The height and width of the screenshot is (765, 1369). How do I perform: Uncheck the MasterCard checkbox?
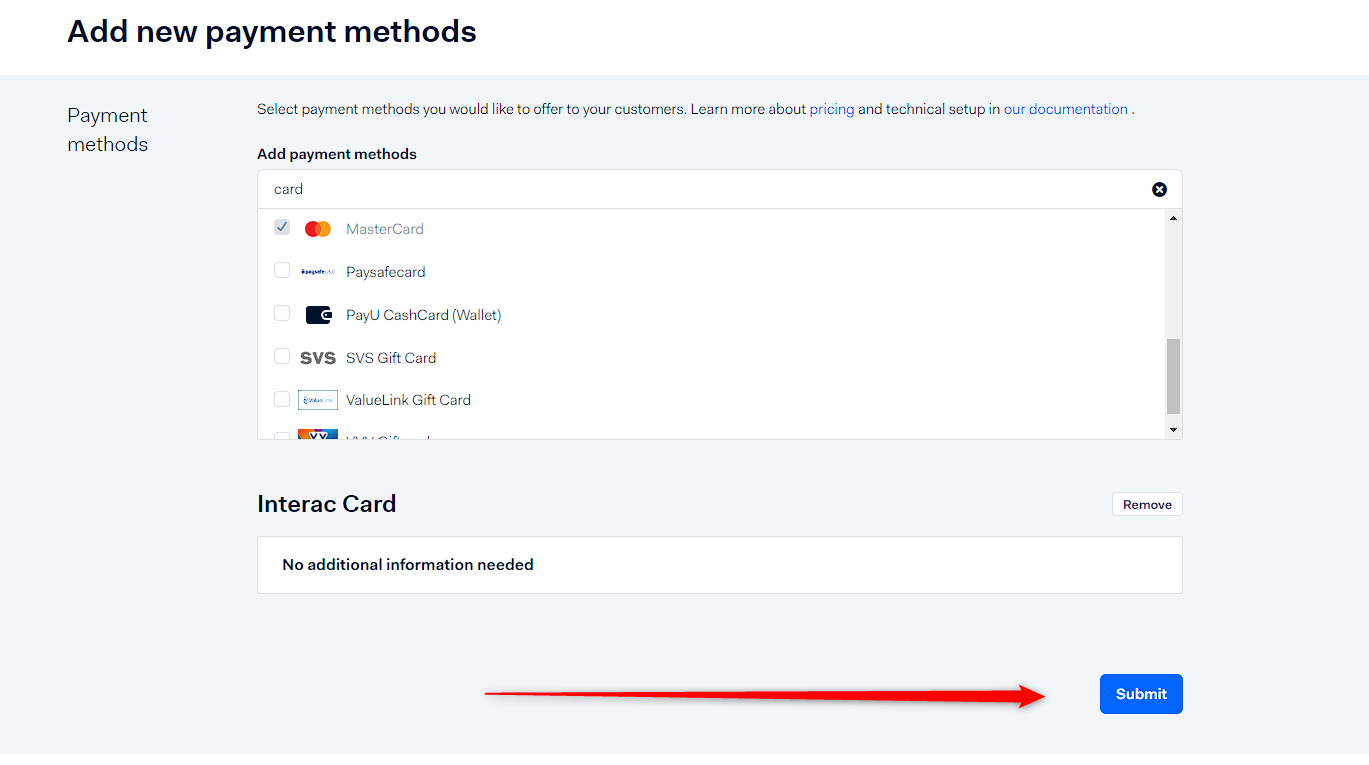coord(282,228)
